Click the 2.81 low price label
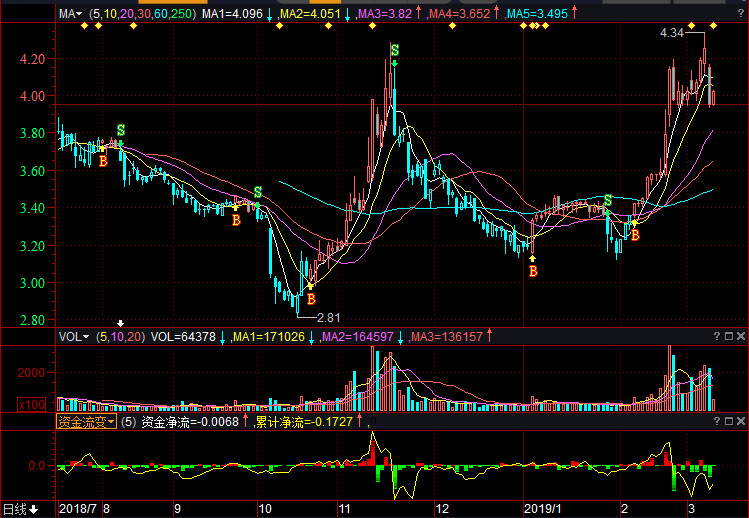Screen dimensions: 749x518 (x=329, y=318)
